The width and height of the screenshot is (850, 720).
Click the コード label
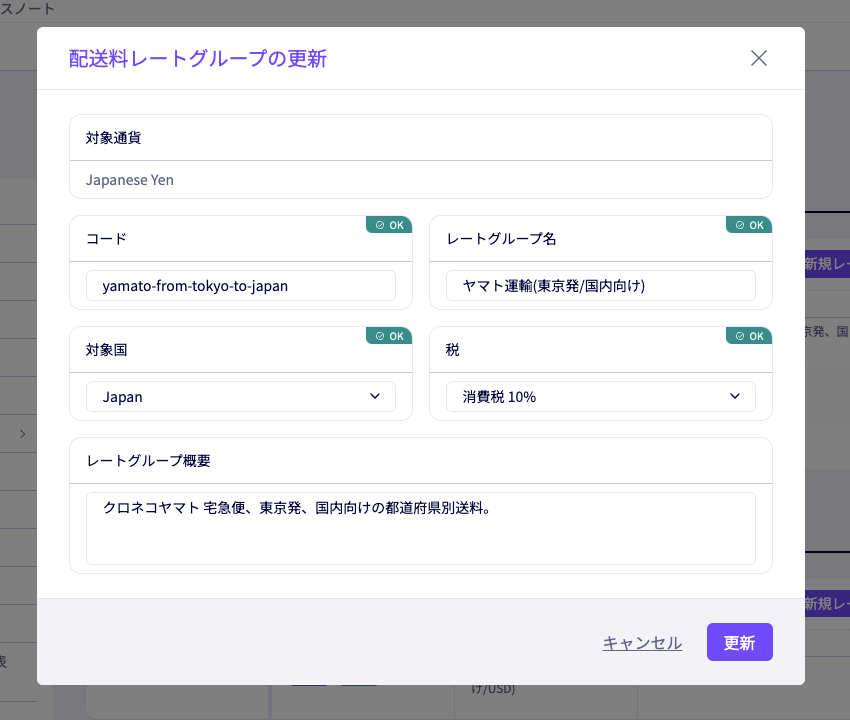coord(106,239)
